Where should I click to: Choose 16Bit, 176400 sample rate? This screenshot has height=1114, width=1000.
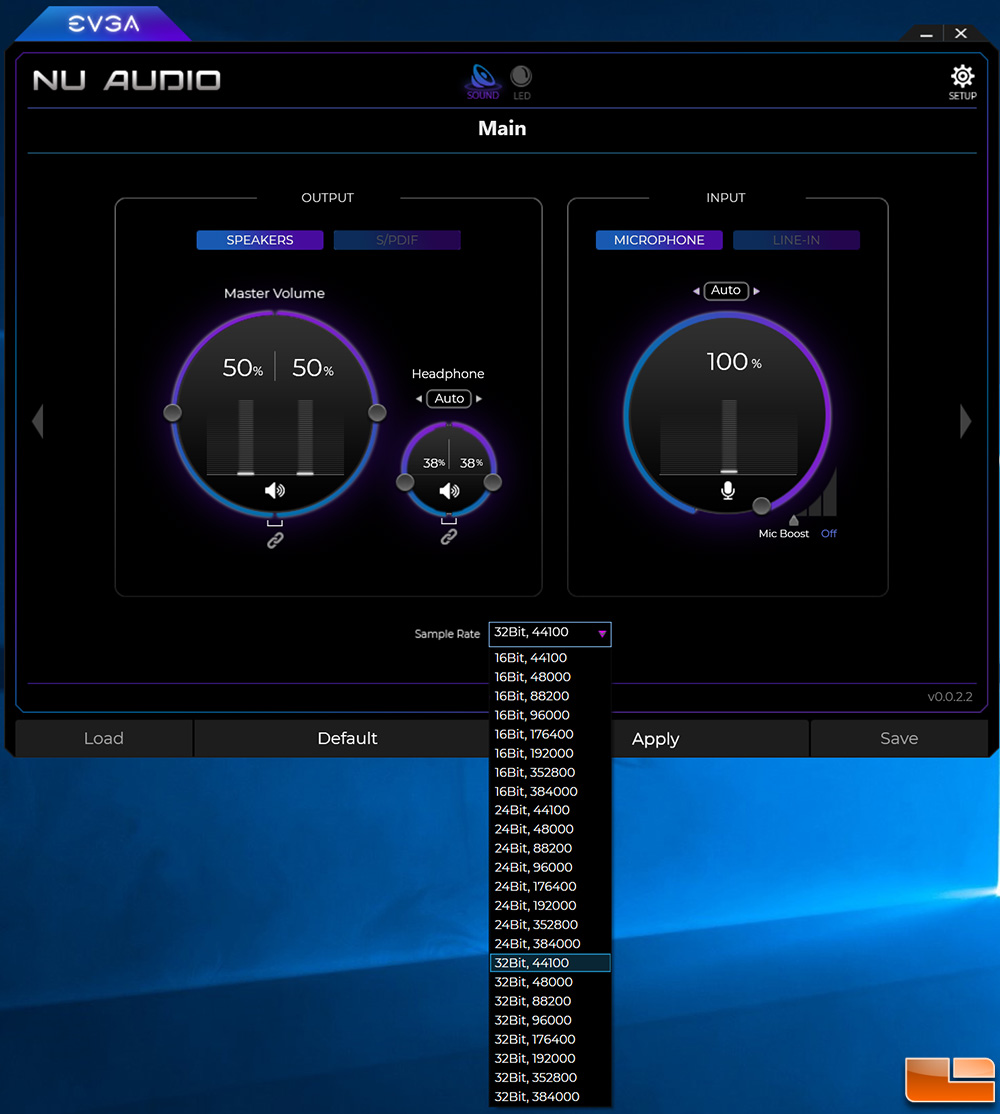[x=550, y=734]
